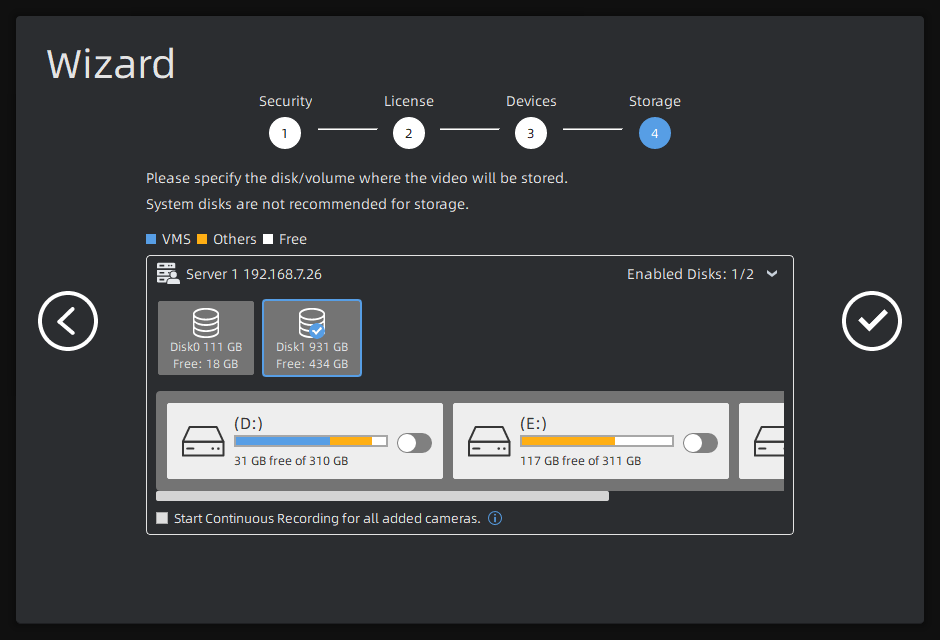The height and width of the screenshot is (640, 940).
Task: Click the back arrow button
Action: [68, 321]
